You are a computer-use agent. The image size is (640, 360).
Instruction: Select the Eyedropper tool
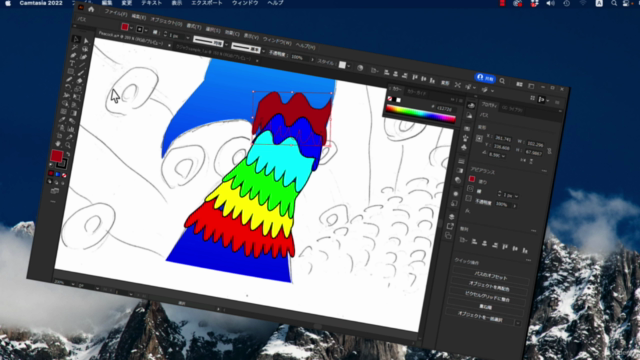point(62,119)
